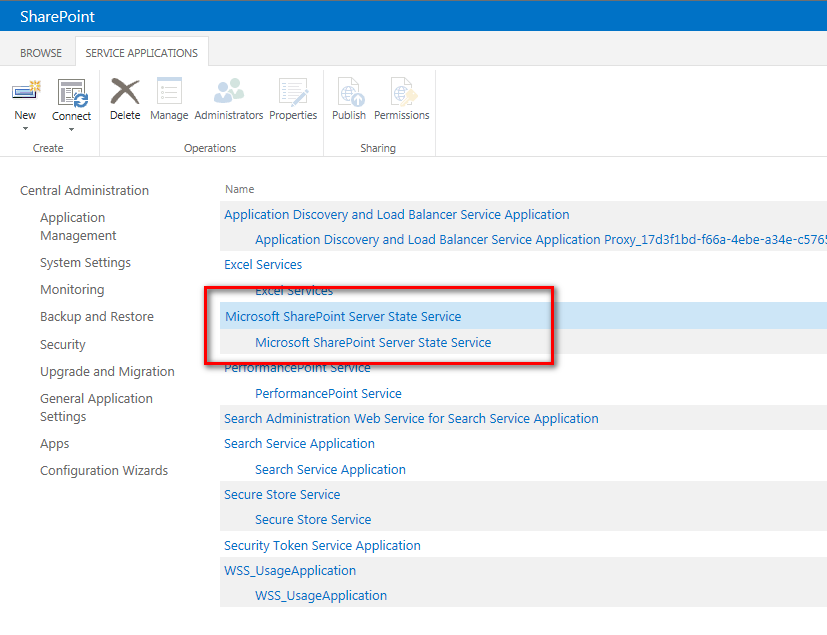This screenshot has height=635, width=827.
Task: Click the Delete X icon
Action: click(125, 92)
